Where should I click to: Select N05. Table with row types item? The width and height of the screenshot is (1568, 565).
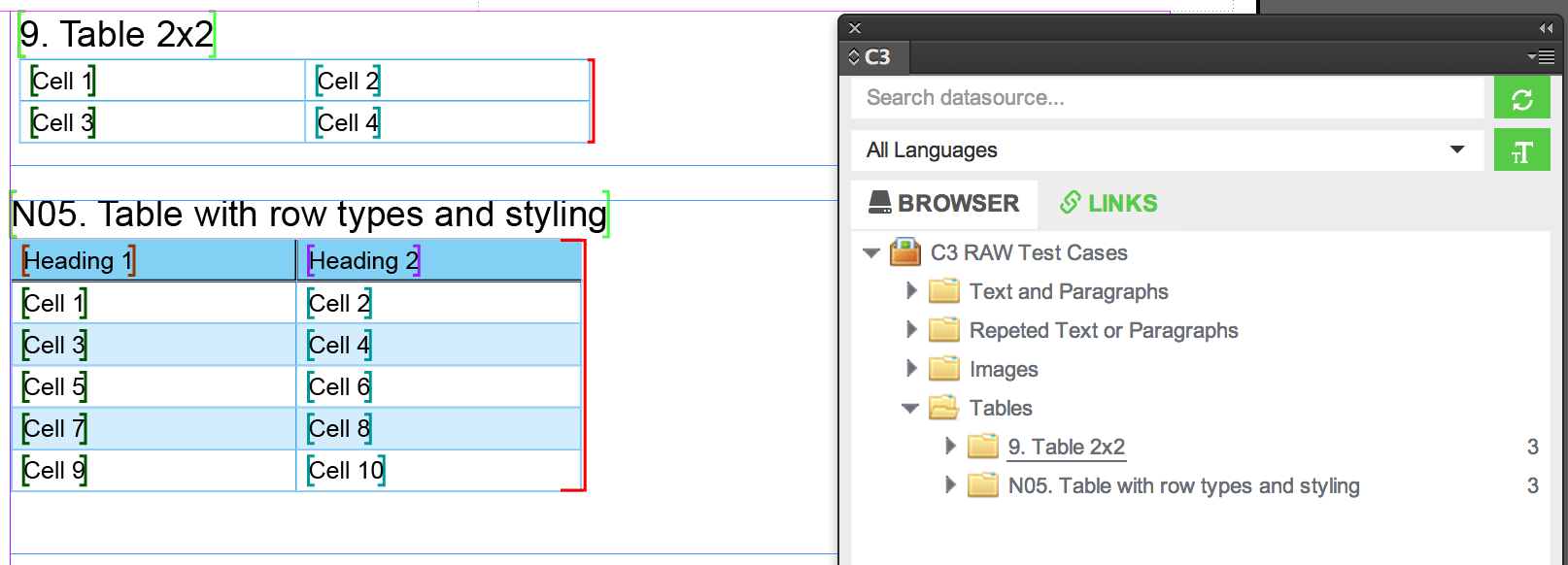point(1183,486)
